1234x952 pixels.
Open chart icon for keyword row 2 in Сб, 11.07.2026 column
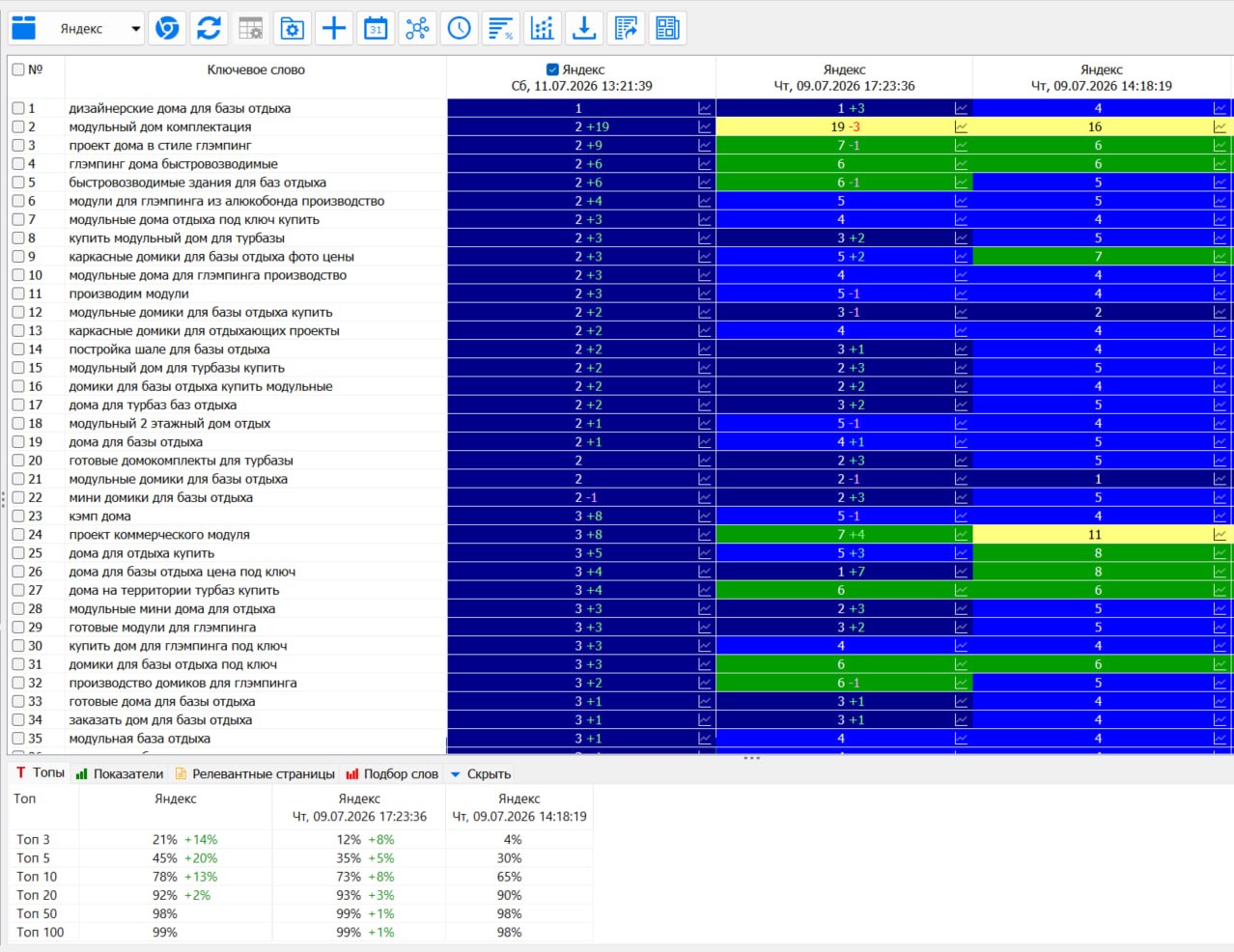[705, 127]
